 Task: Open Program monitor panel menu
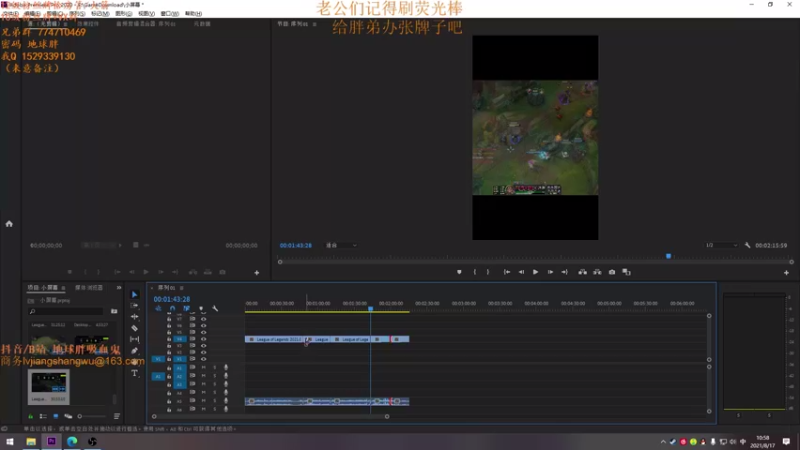point(314,24)
